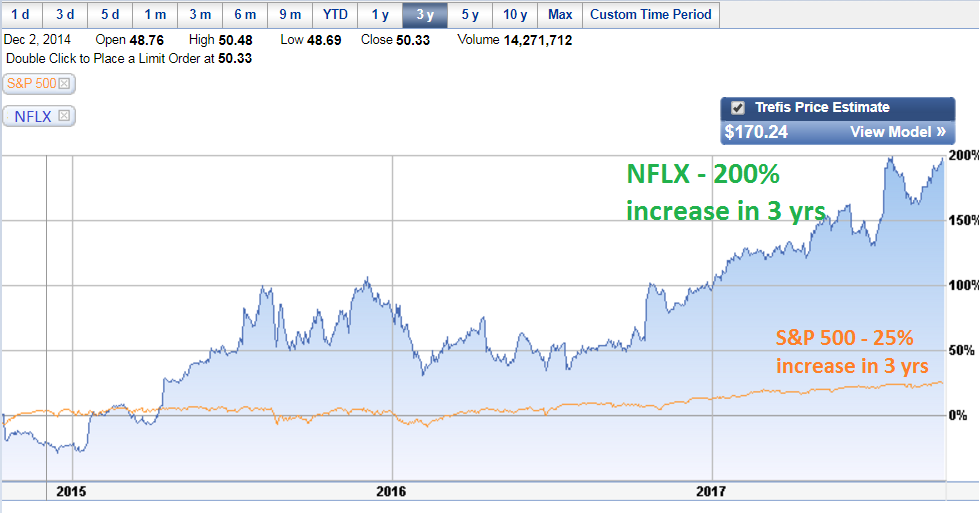This screenshot has width=980, height=513.
Task: Show the Max time range
Action: pos(560,14)
